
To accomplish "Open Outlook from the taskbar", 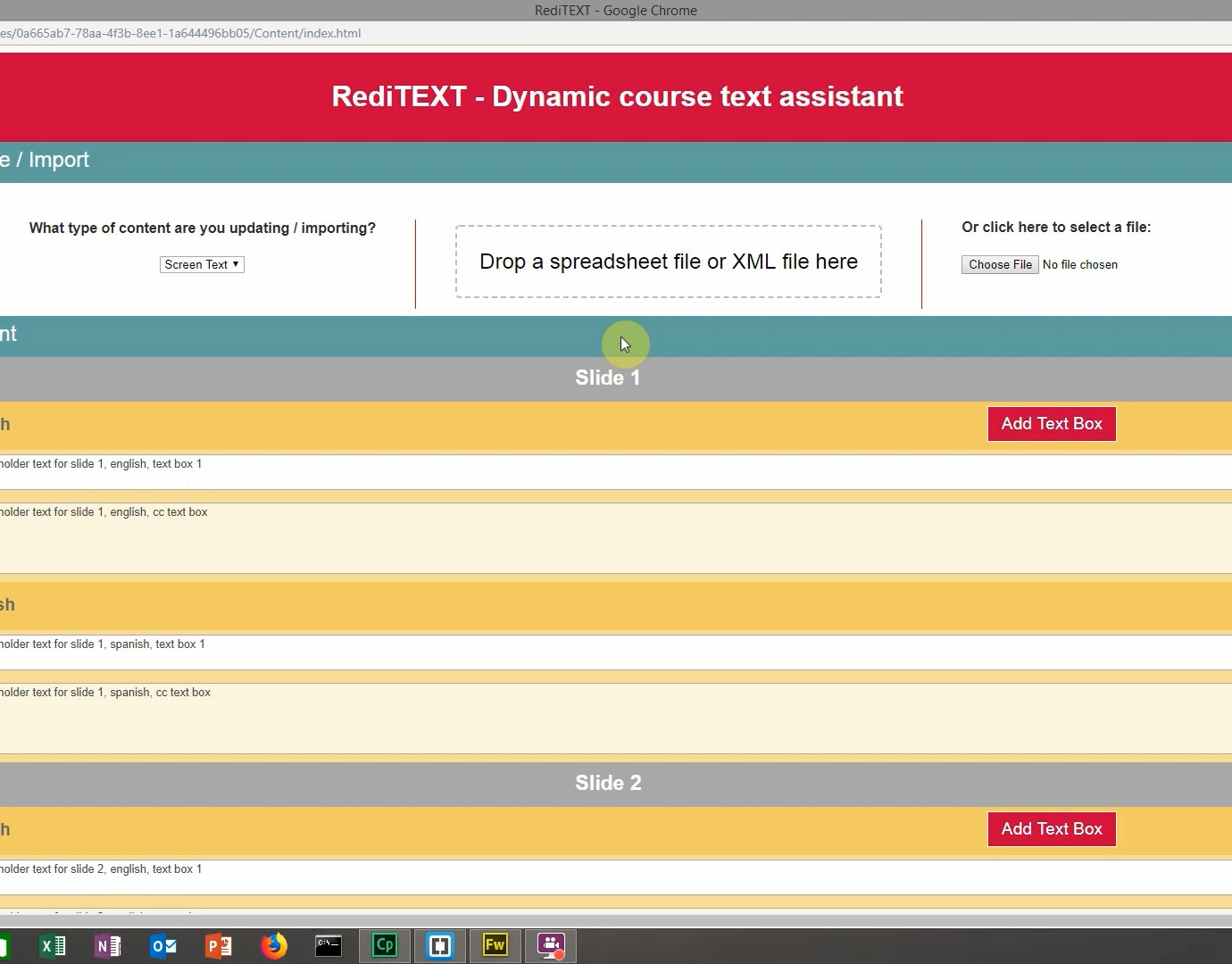I will [163, 946].
